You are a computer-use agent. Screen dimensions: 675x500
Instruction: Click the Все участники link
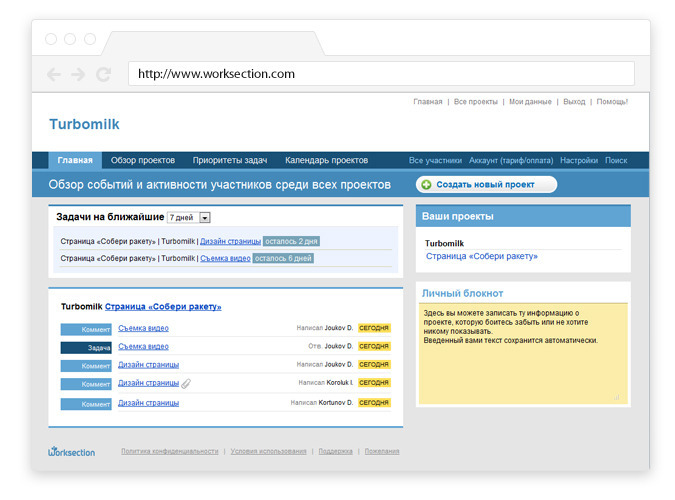click(435, 160)
